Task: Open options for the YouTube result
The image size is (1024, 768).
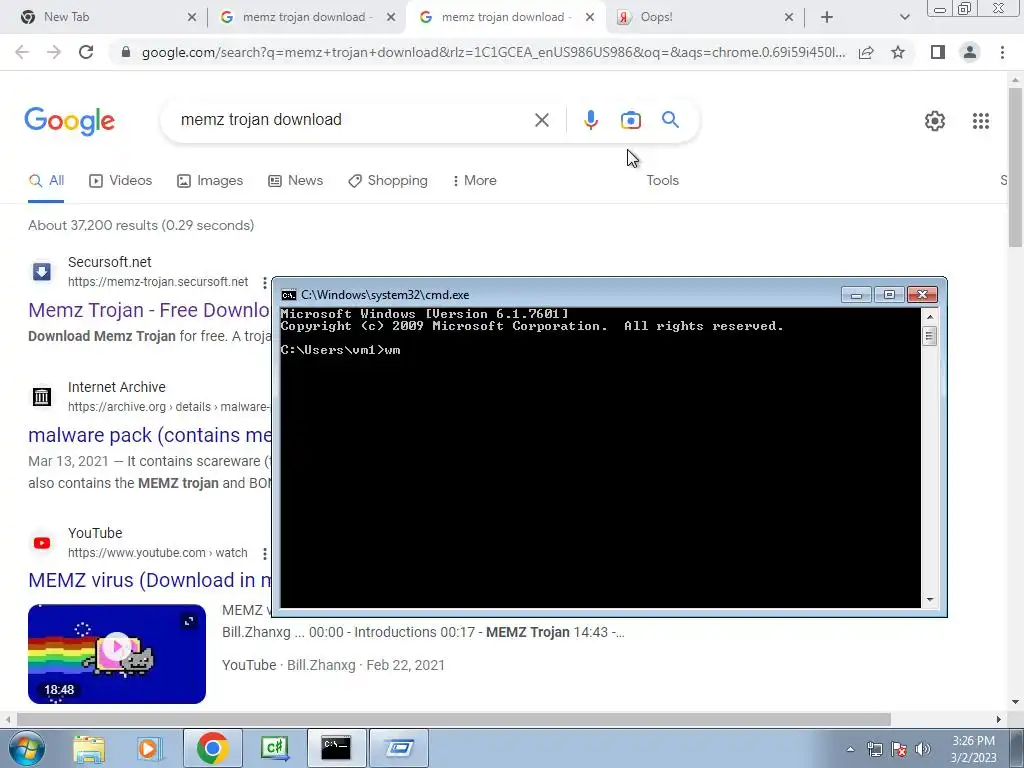Action: point(264,554)
